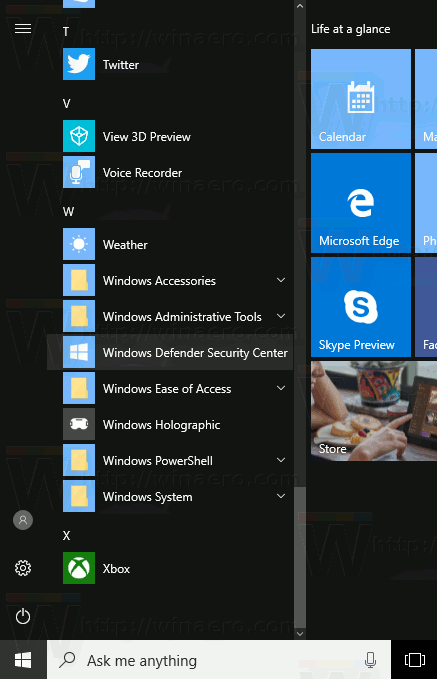Click the app list scrollbar down arrow

point(300,634)
